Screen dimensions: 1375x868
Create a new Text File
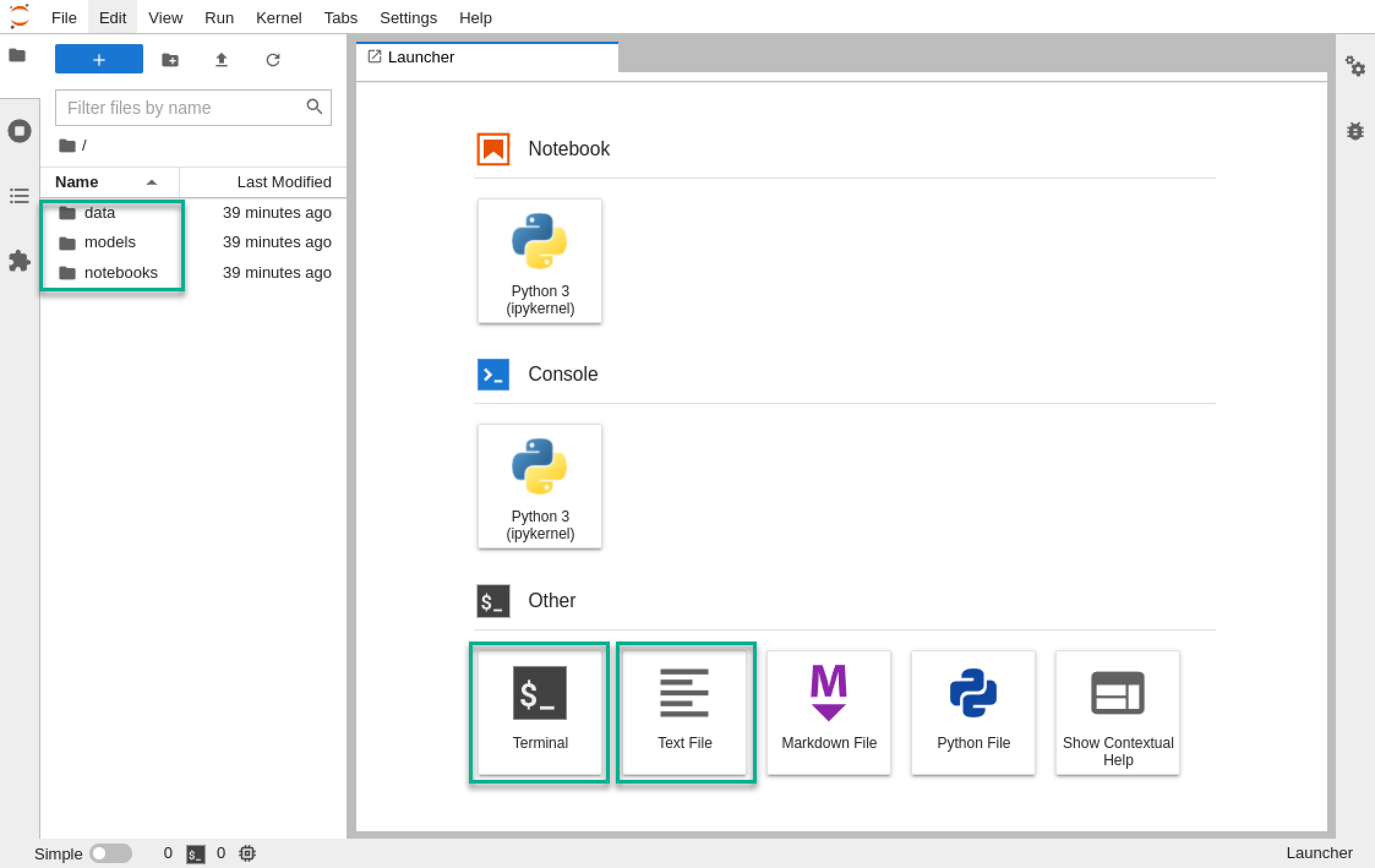point(684,713)
